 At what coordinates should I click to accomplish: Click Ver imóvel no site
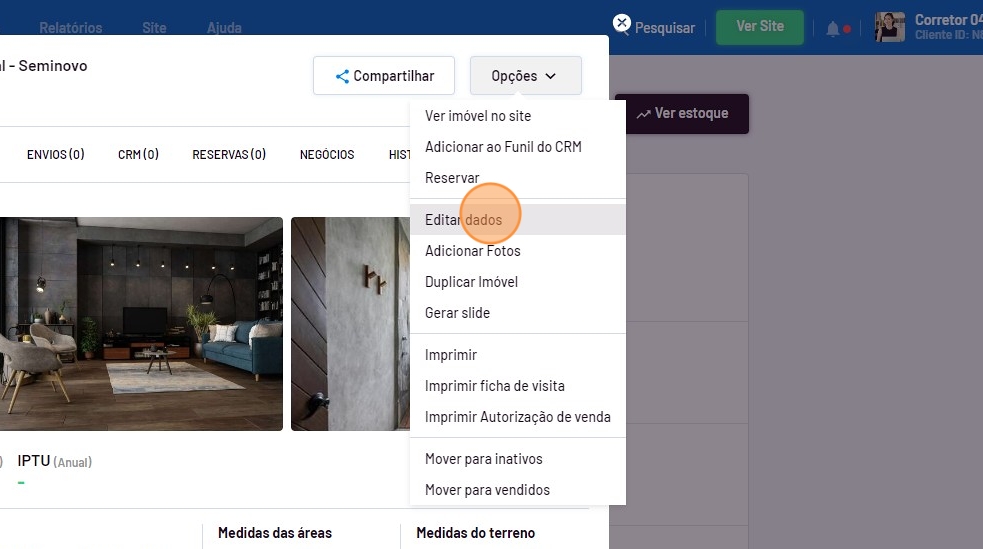pyautogui.click(x=478, y=116)
